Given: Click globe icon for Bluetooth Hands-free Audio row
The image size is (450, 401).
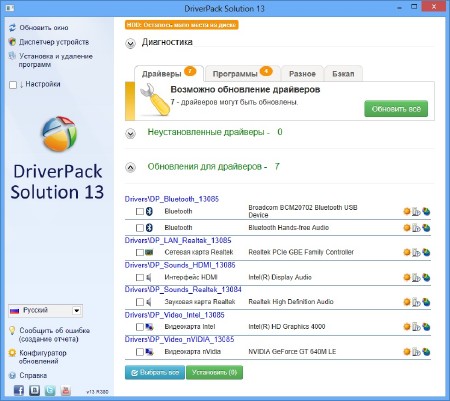Looking at the screenshot, I should pos(426,228).
